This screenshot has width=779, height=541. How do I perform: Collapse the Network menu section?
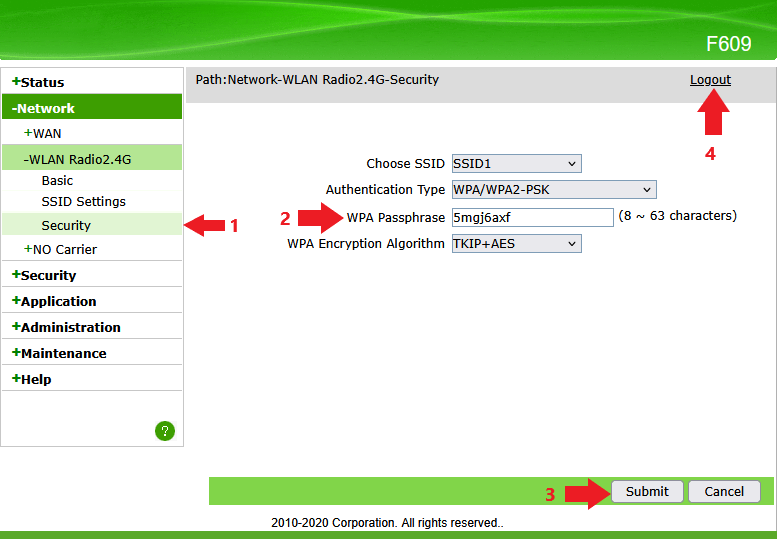click(43, 108)
